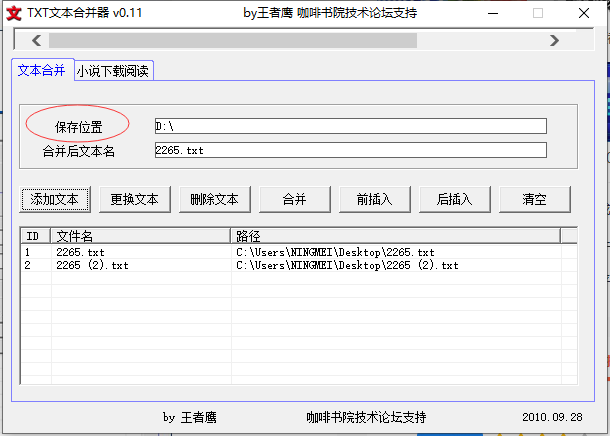Focus the merged file name field 2265.txt
The image size is (610, 436).
351,150
